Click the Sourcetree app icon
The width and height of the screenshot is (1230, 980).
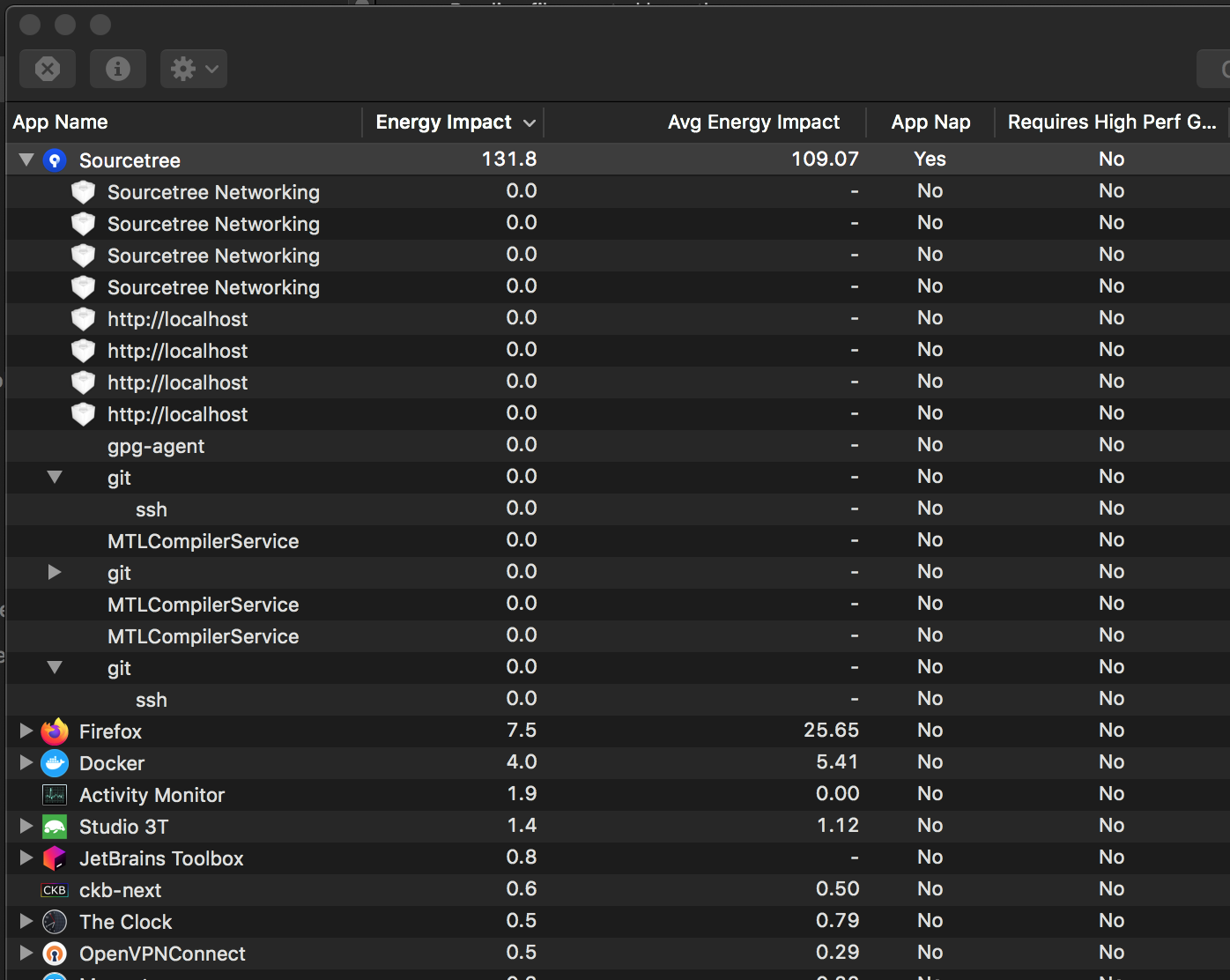point(55,160)
